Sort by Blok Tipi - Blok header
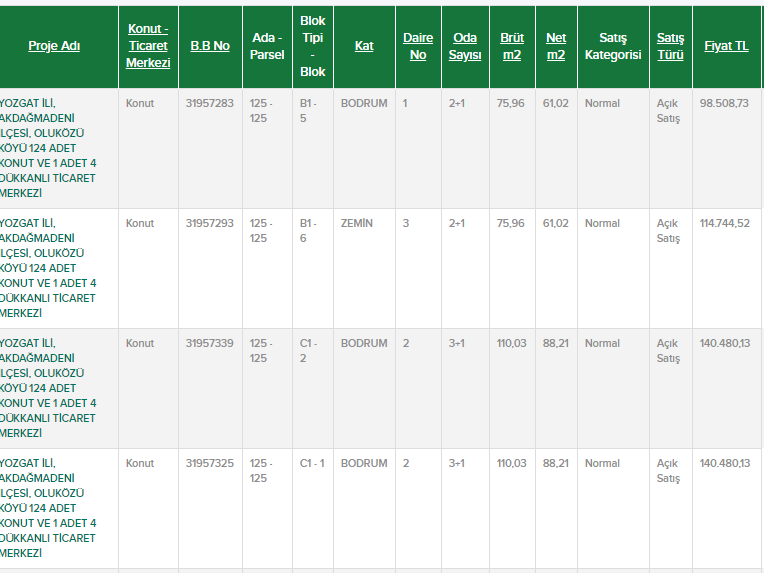Image resolution: width=764 pixels, height=573 pixels. click(313, 46)
